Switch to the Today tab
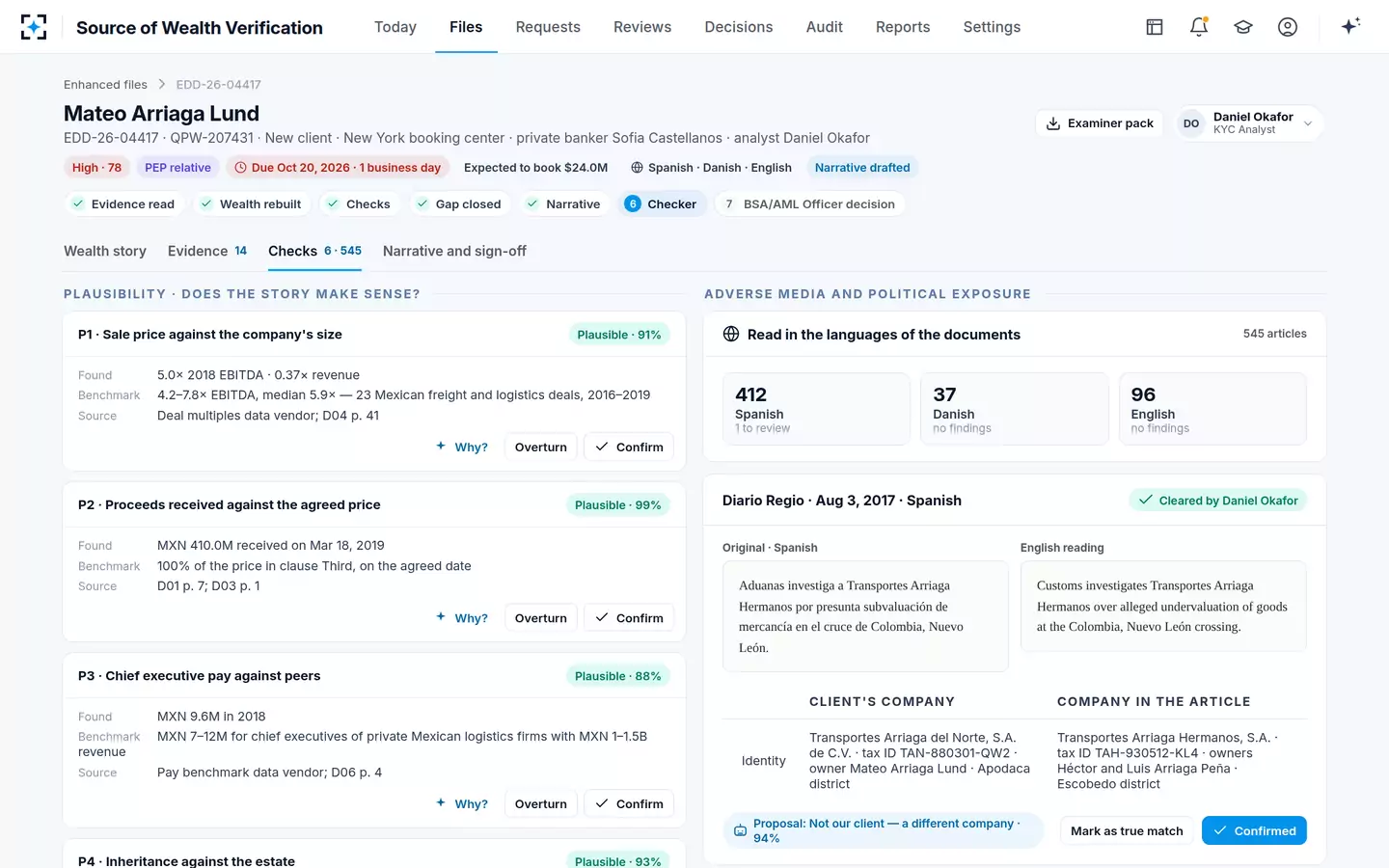1389x868 pixels. pyautogui.click(x=395, y=27)
